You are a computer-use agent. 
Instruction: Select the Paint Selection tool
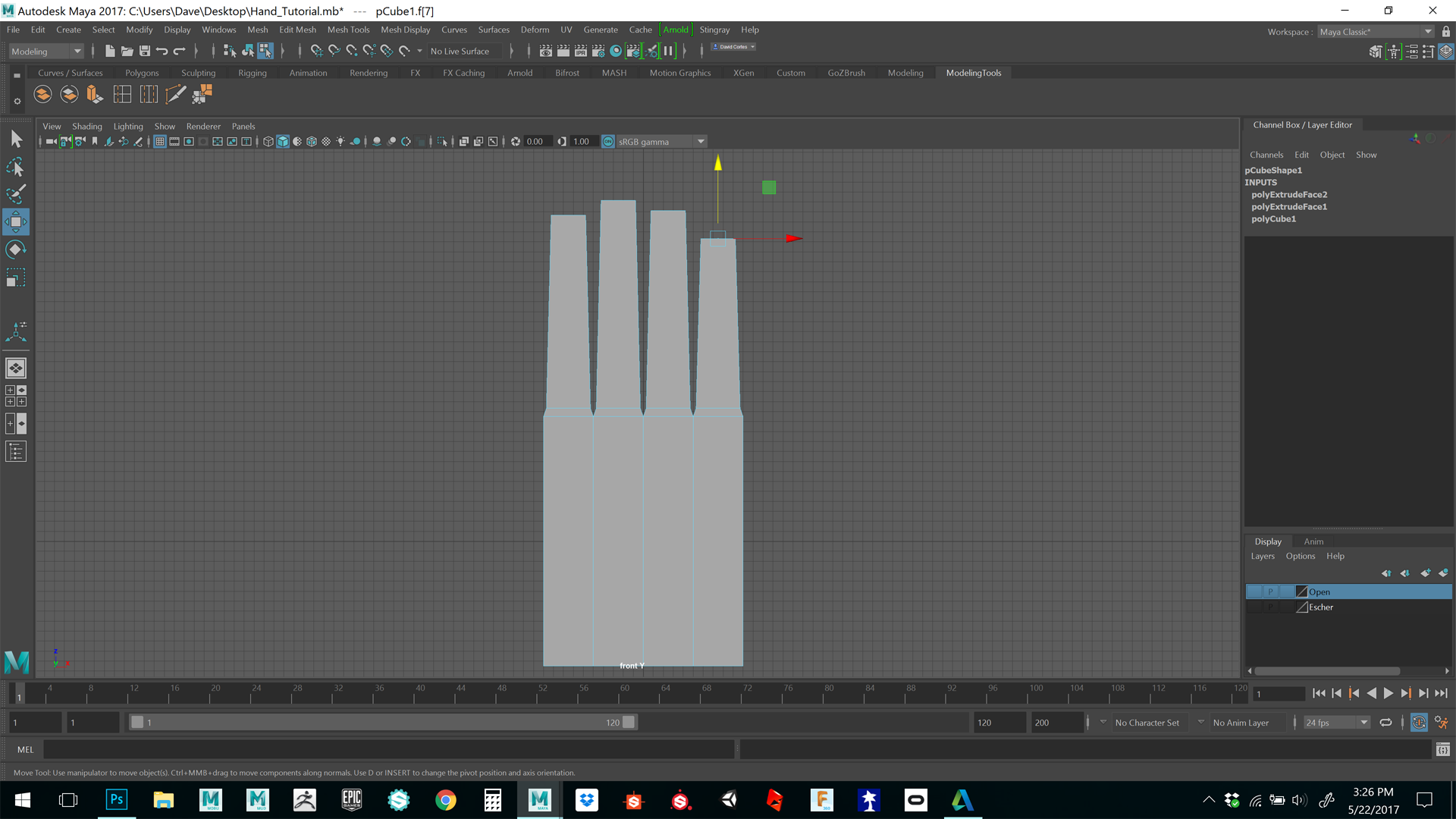pos(15,194)
